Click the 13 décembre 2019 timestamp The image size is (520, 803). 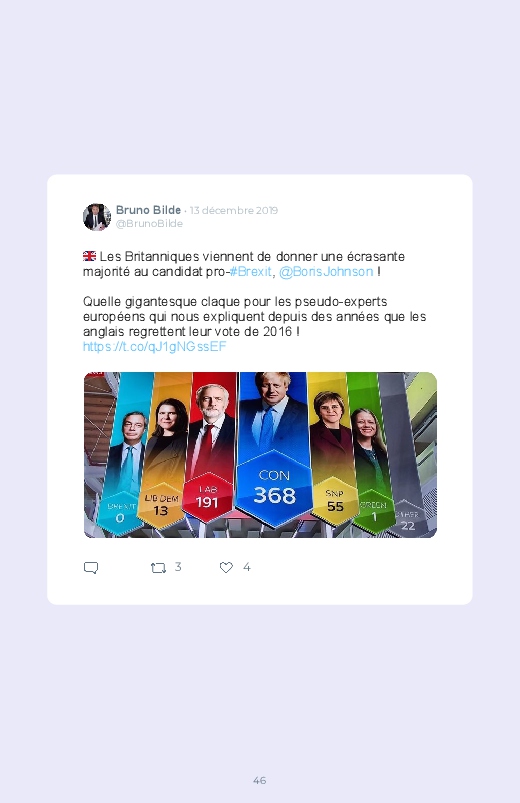(234, 210)
